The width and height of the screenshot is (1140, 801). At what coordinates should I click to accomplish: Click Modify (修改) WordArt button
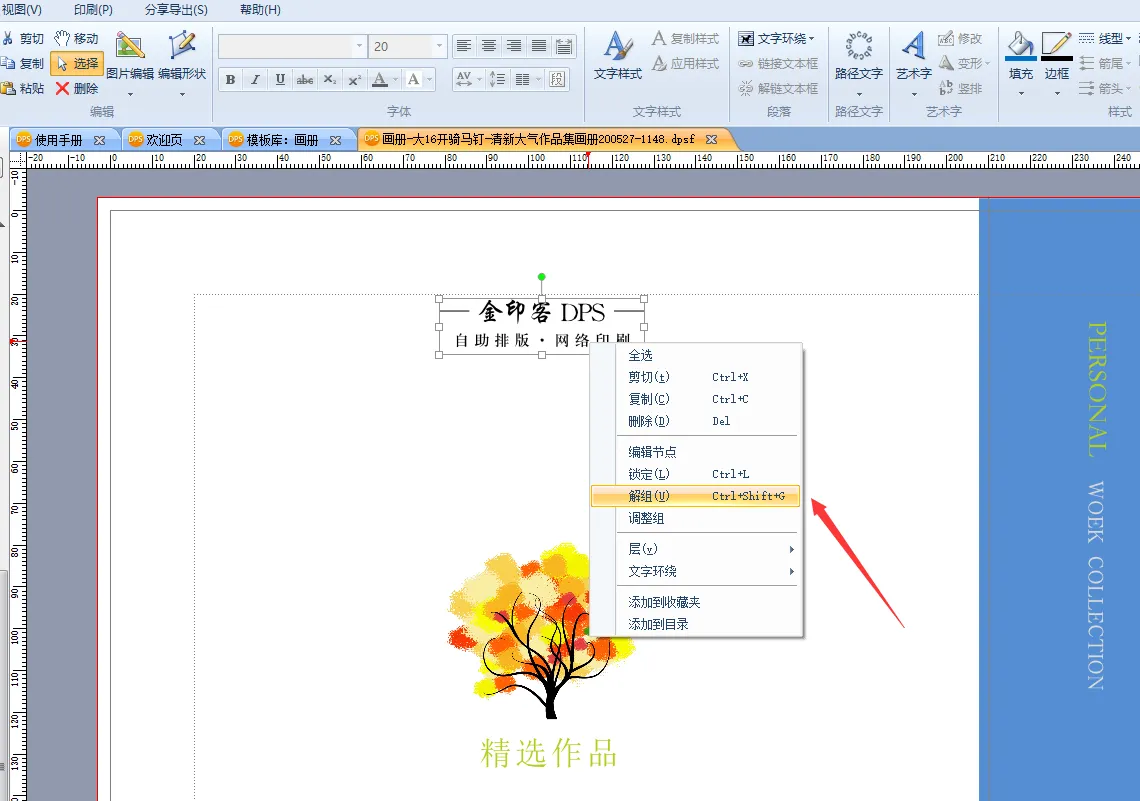[x=960, y=39]
